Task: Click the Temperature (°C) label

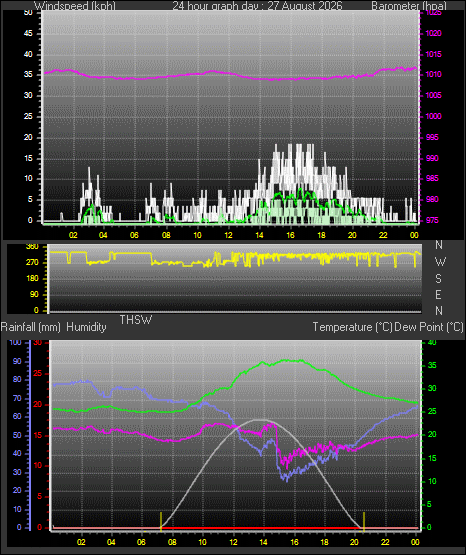Action: click(x=352, y=327)
